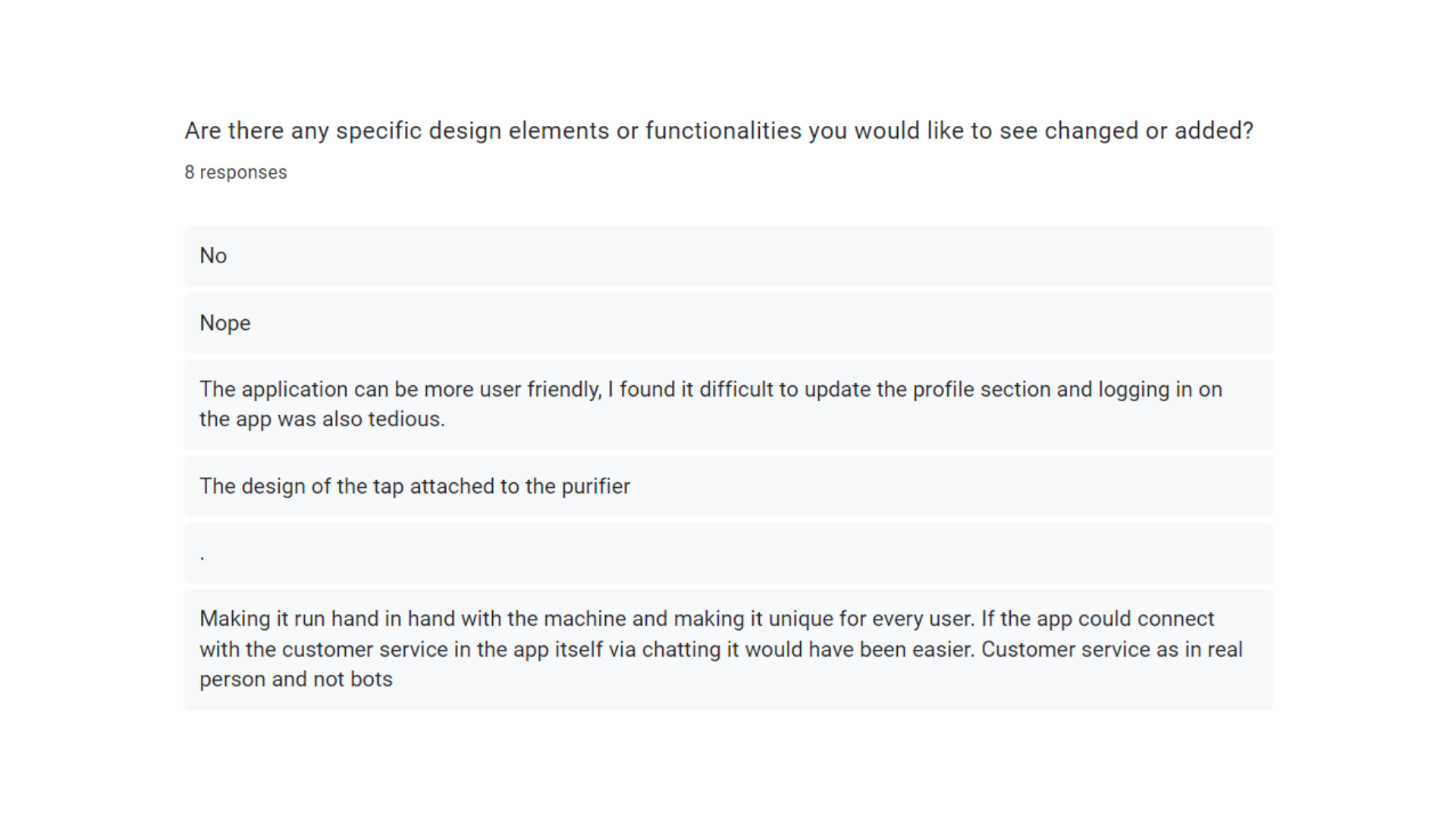Click the "8 responses" count label
This screenshot has height=819, width=1456.
click(236, 173)
